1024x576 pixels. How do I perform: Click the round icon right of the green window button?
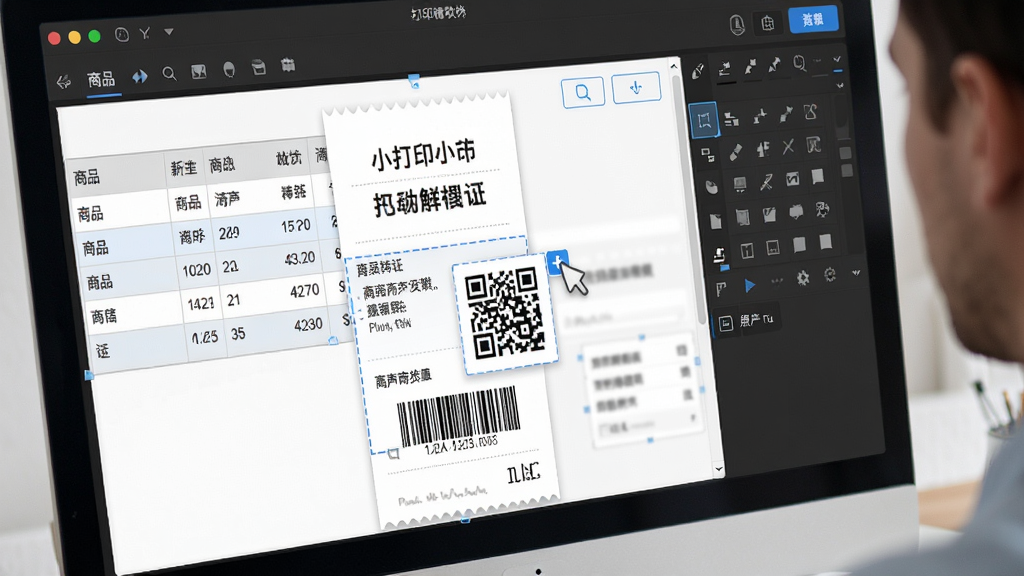122,35
